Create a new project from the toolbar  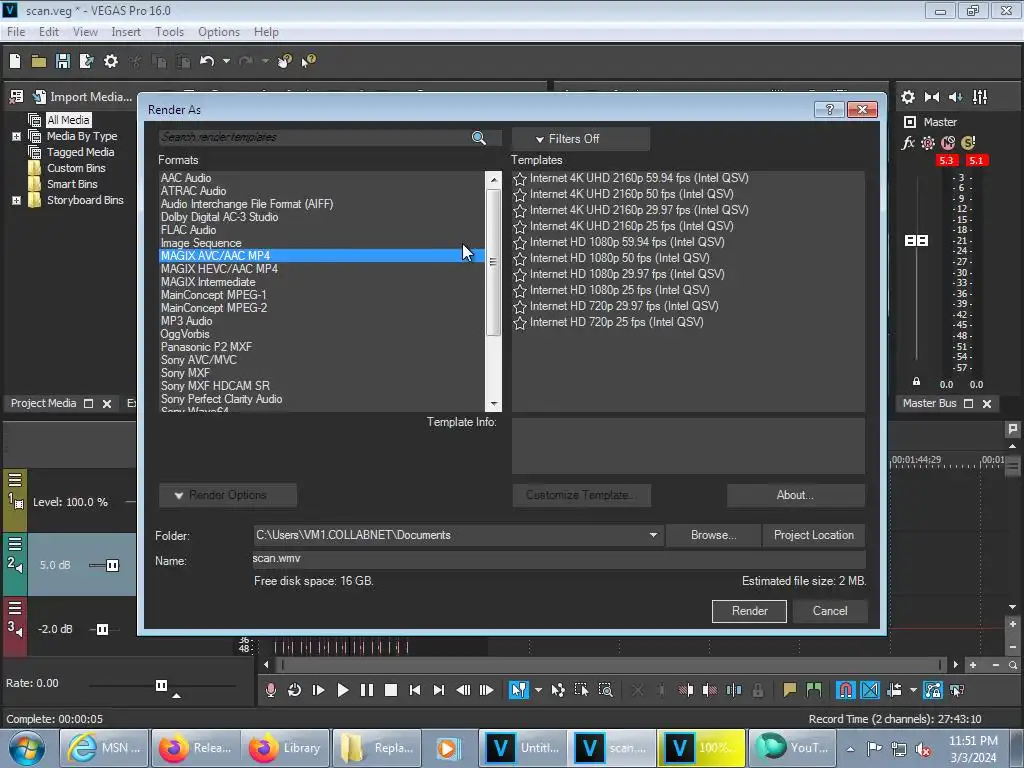point(15,61)
